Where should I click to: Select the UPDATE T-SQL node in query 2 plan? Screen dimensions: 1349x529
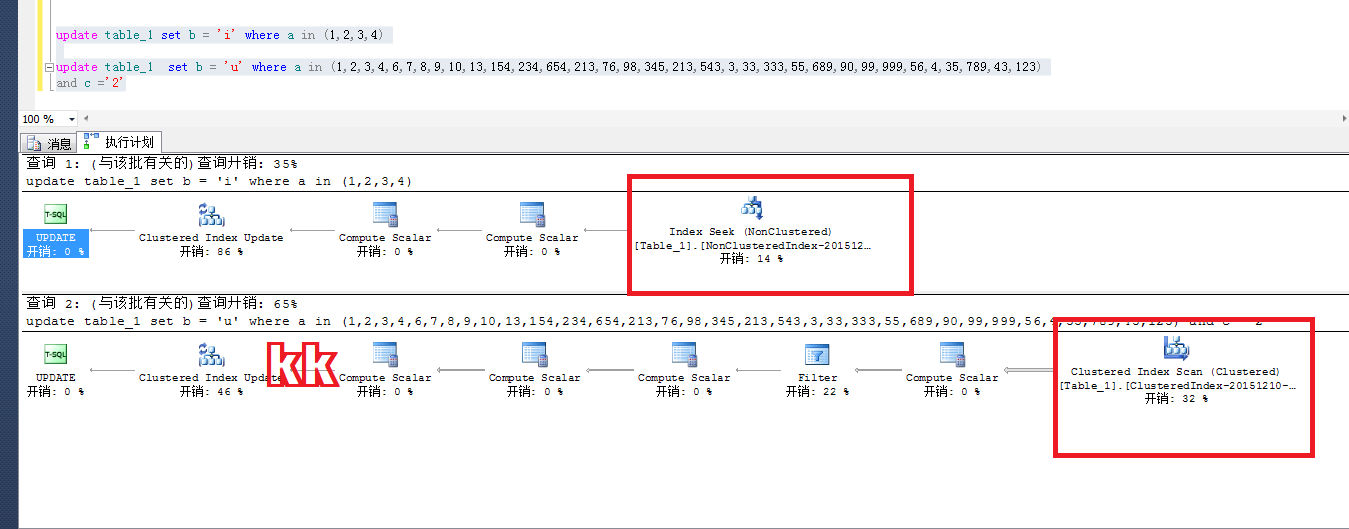pyautogui.click(x=56, y=369)
